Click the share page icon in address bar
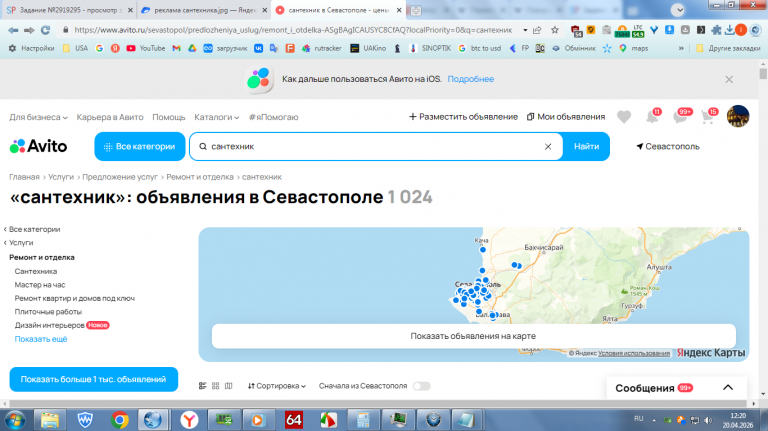This screenshot has height=431, width=768. [537, 30]
